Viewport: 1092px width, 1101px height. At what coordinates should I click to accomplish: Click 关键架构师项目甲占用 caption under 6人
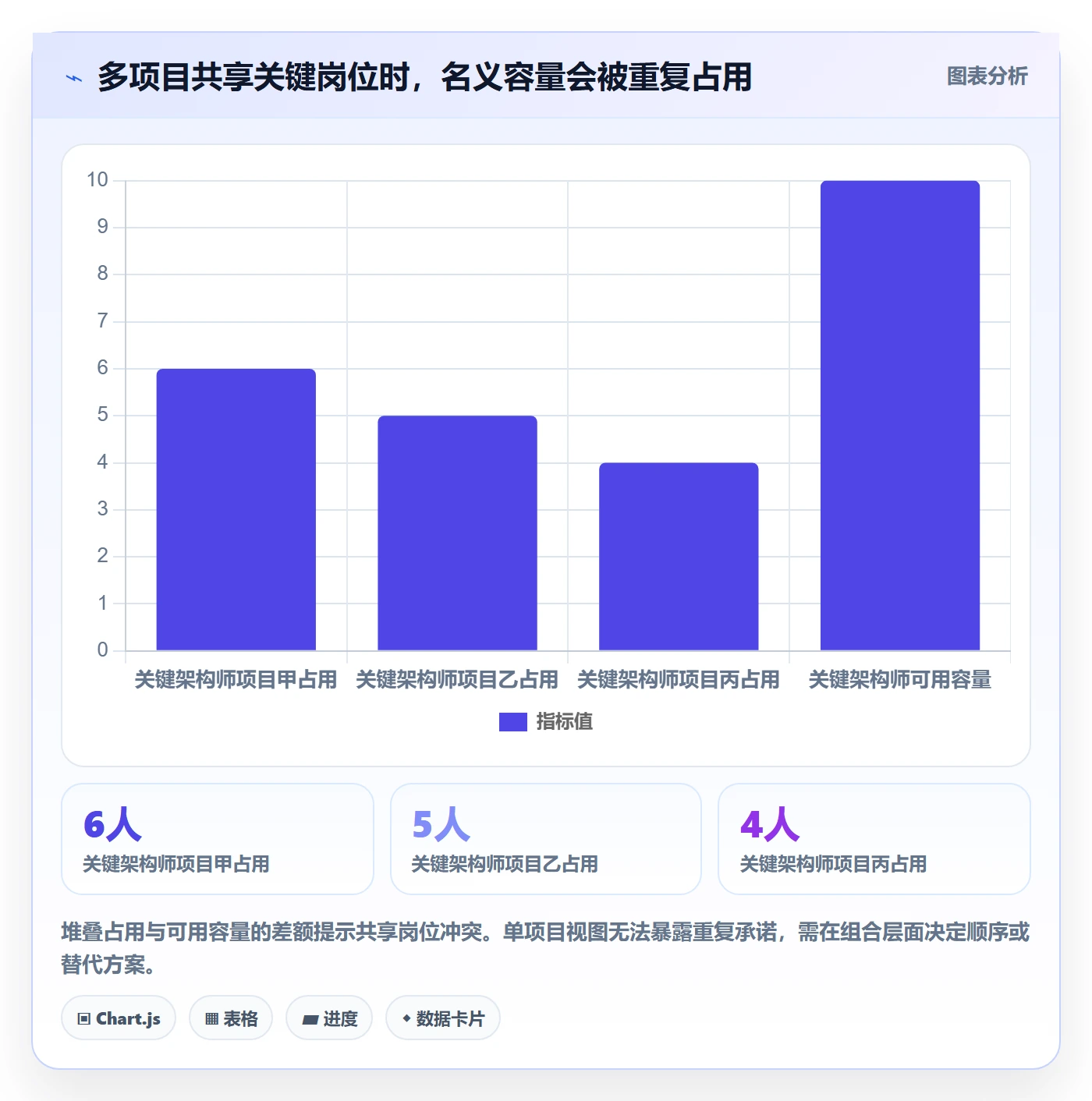[176, 864]
